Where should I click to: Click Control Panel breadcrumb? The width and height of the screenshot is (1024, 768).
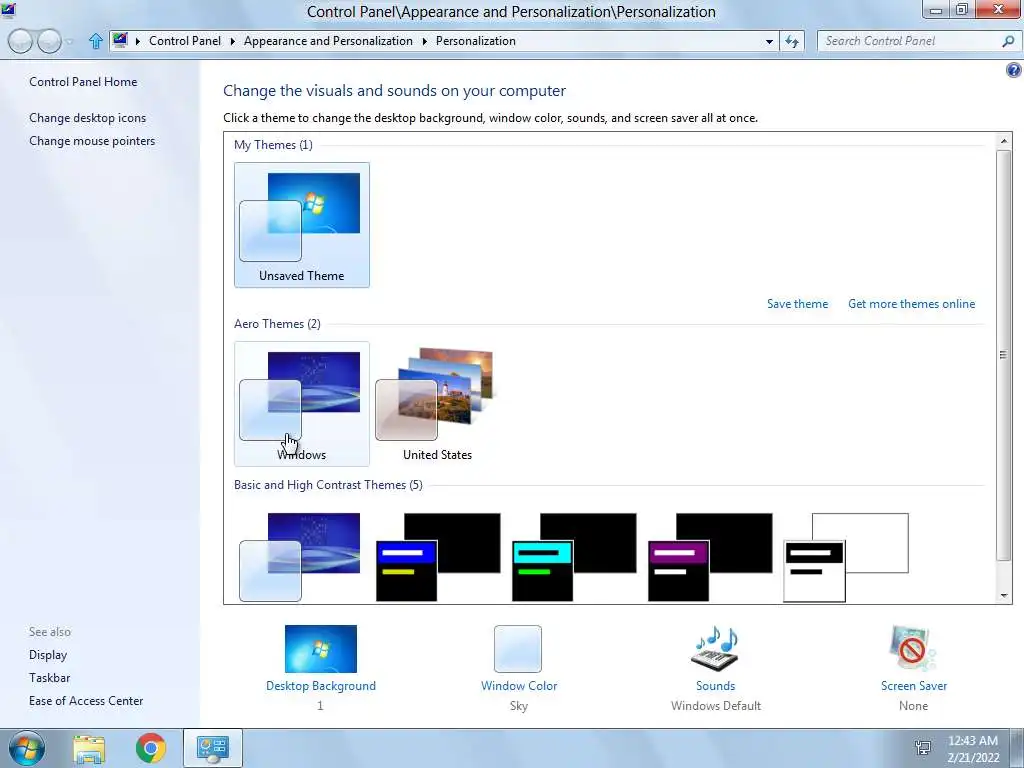pyautogui.click(x=185, y=40)
